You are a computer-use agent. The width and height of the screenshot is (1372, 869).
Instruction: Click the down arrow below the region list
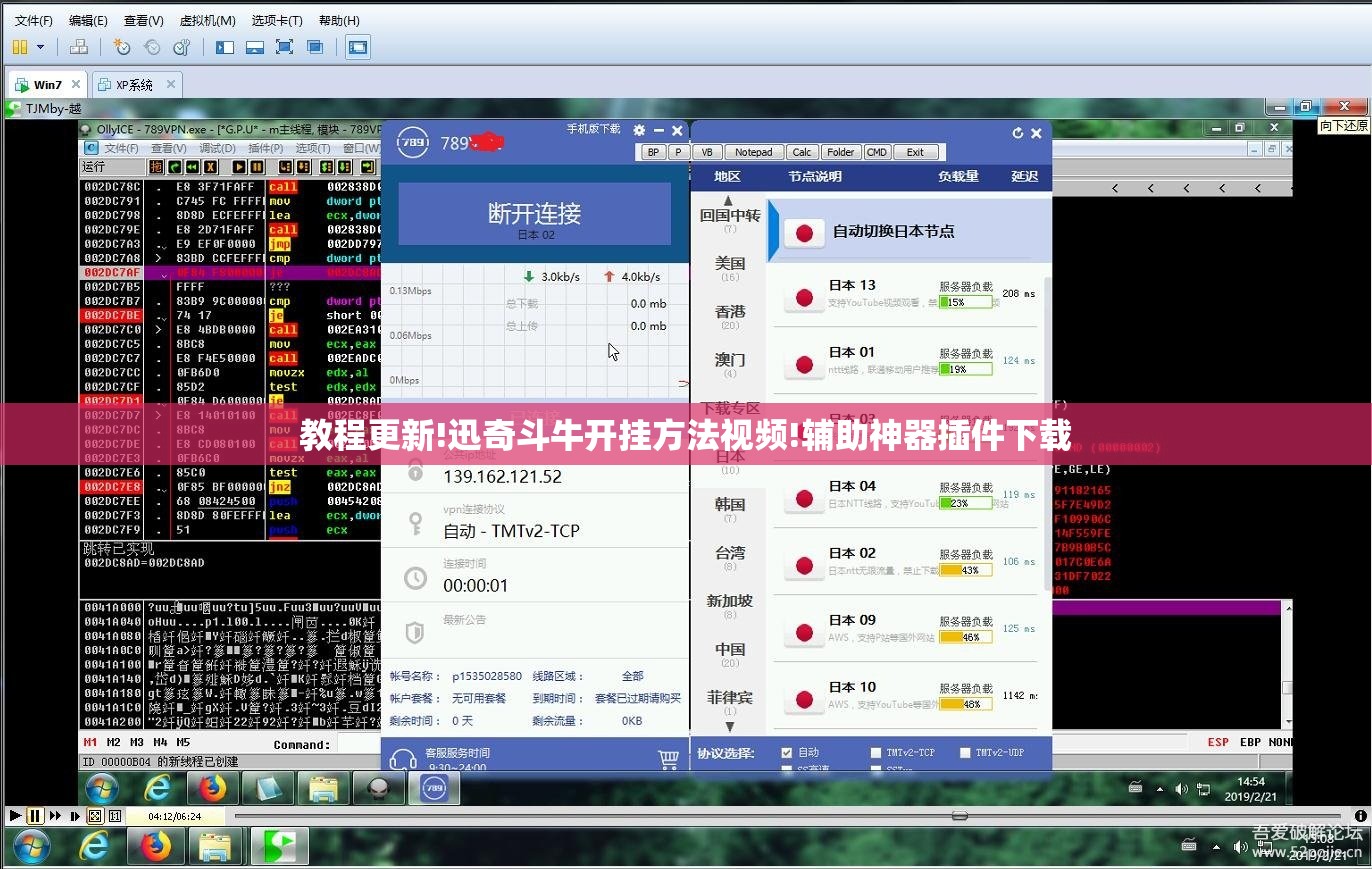(729, 727)
